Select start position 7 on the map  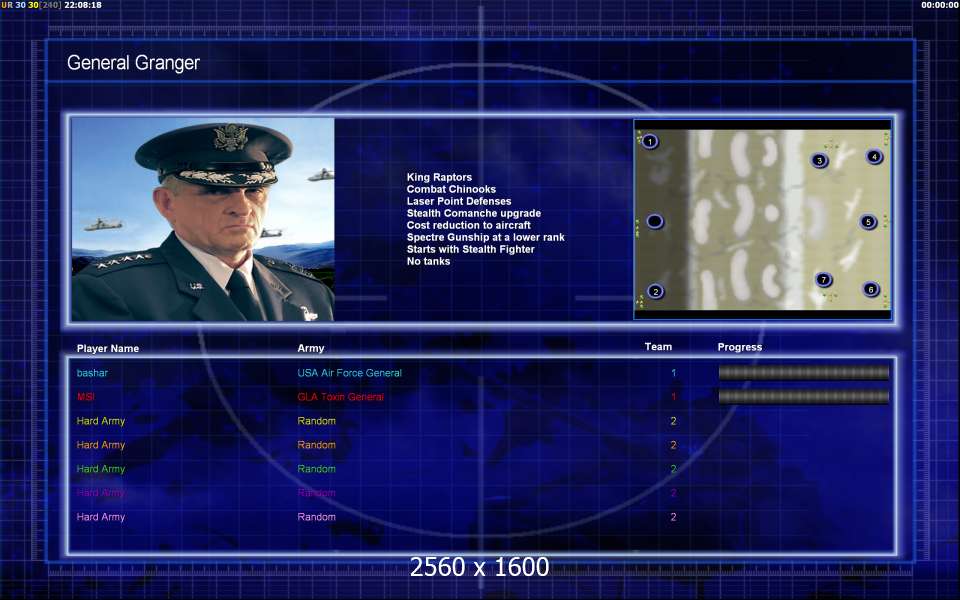tap(823, 280)
